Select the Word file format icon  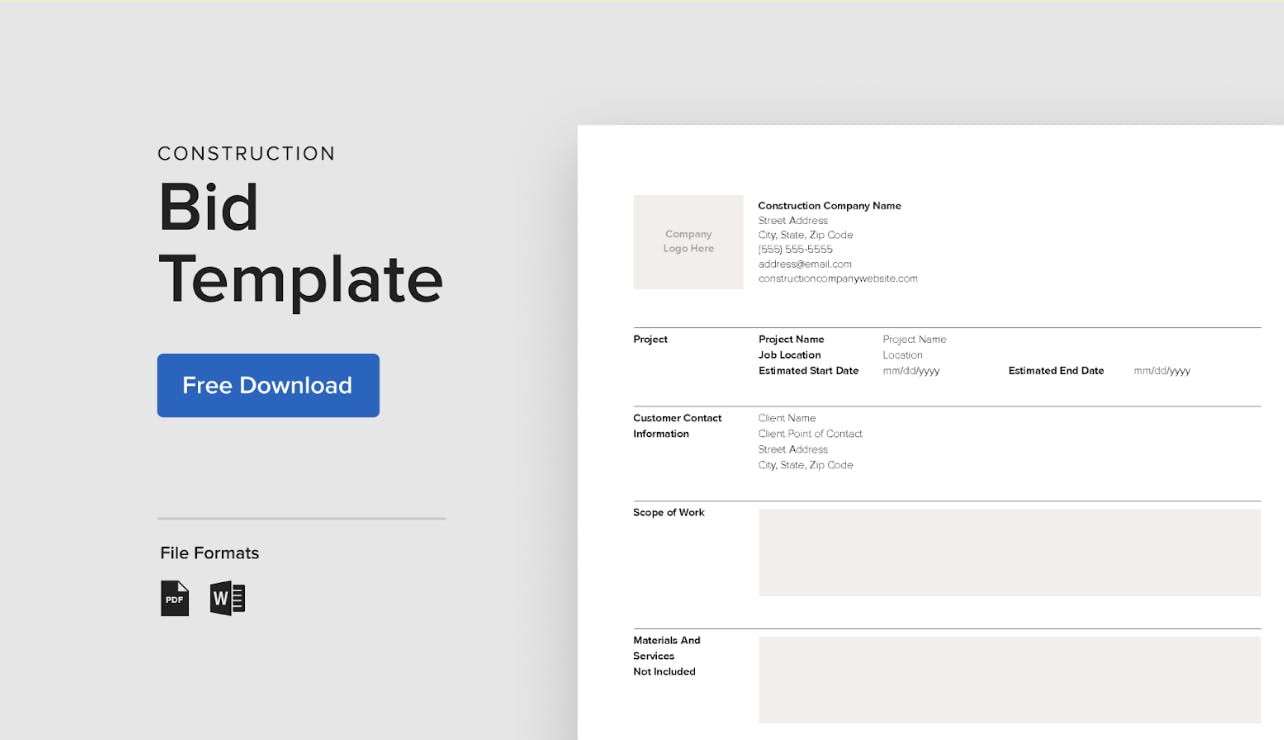(x=227, y=597)
